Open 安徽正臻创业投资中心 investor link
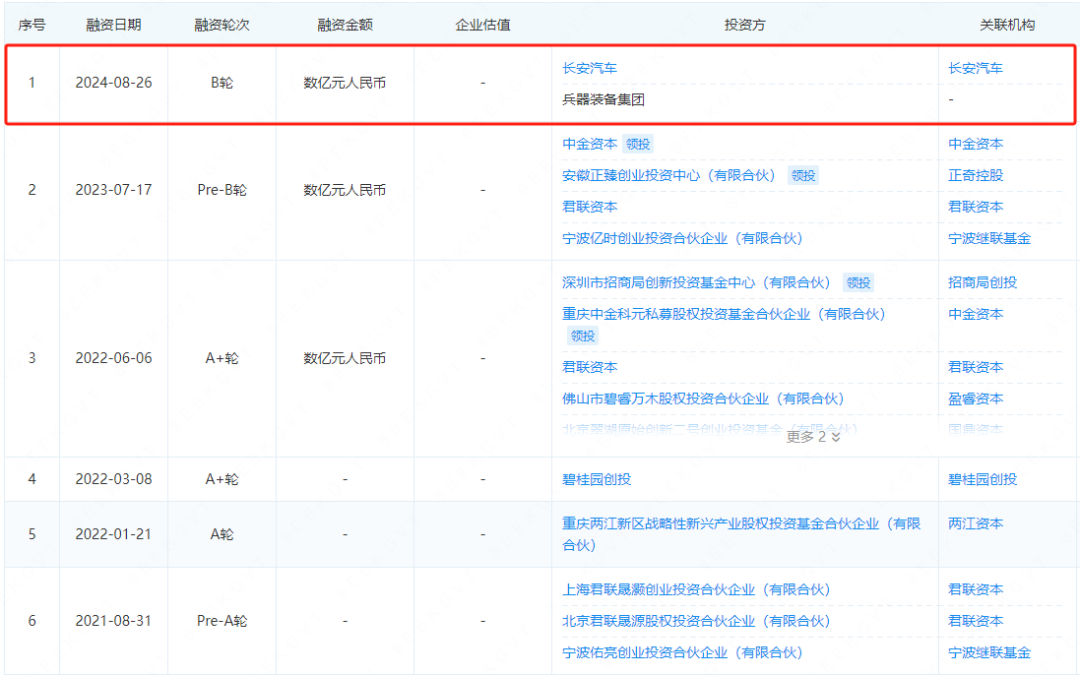The image size is (1080, 675). [669, 176]
